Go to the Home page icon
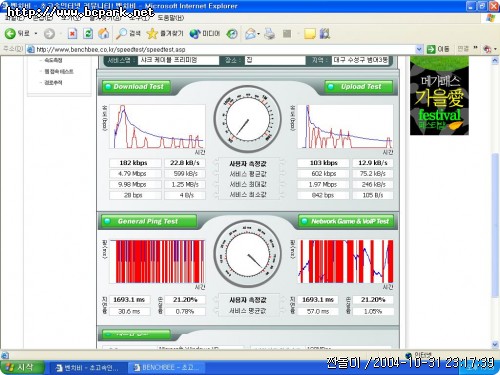This screenshot has width=500, height=375. pos(103,33)
